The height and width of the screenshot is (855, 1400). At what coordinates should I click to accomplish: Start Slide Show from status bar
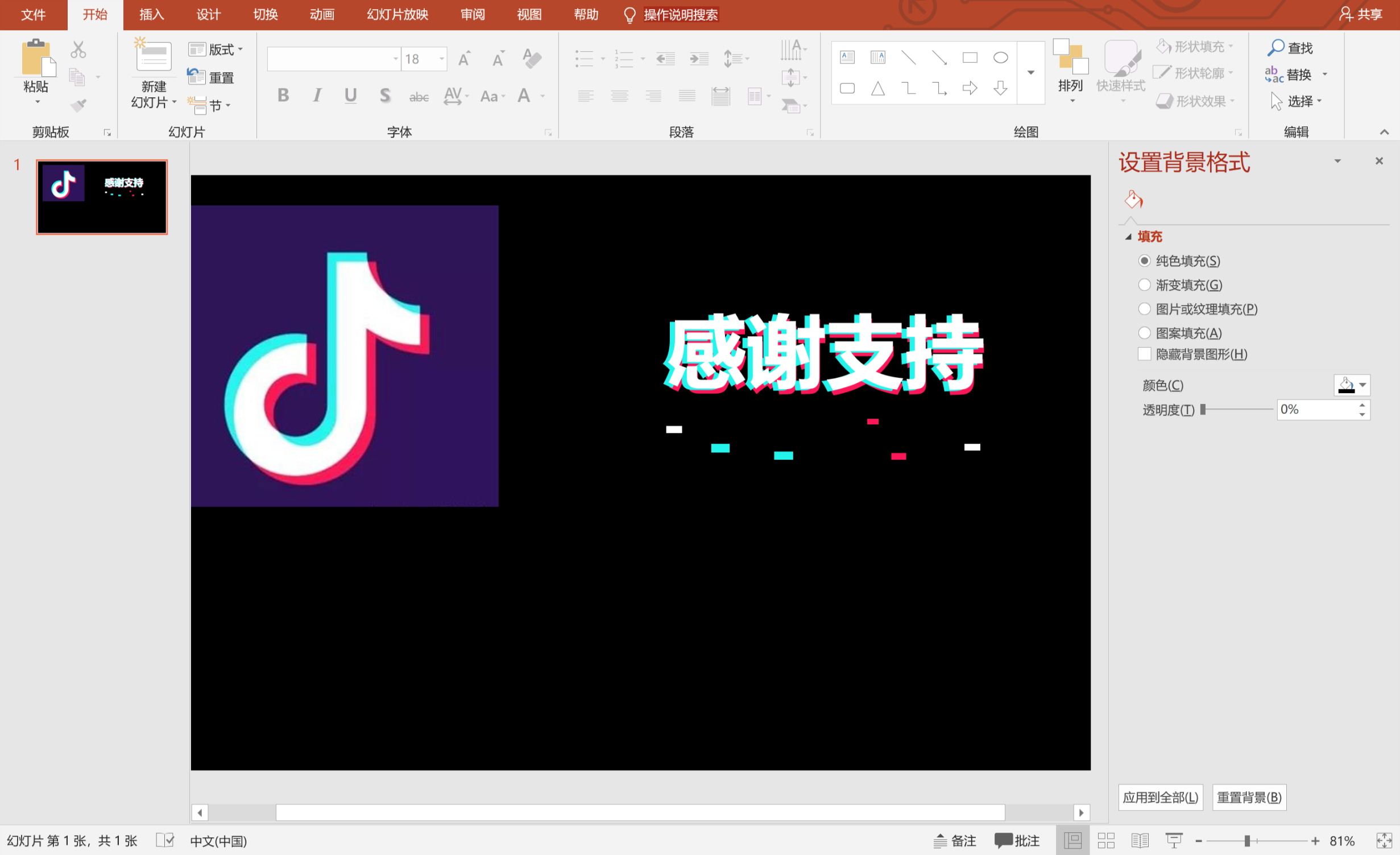(x=1174, y=840)
